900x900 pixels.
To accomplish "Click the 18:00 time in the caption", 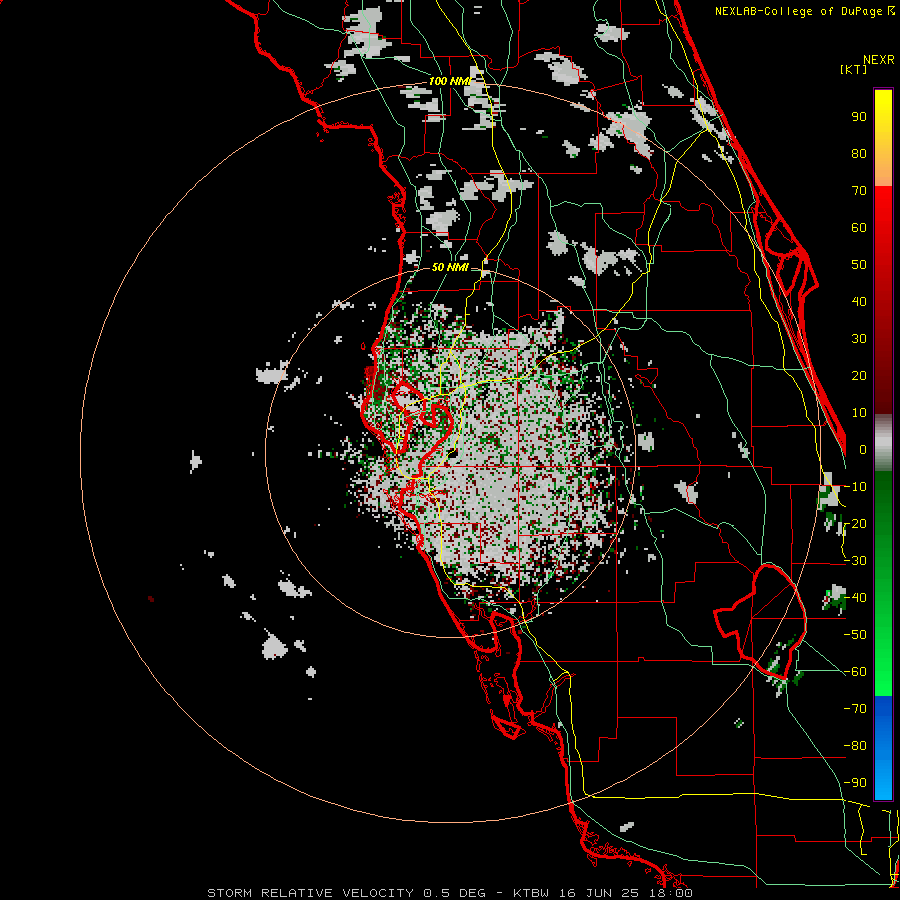I will coord(672,893).
